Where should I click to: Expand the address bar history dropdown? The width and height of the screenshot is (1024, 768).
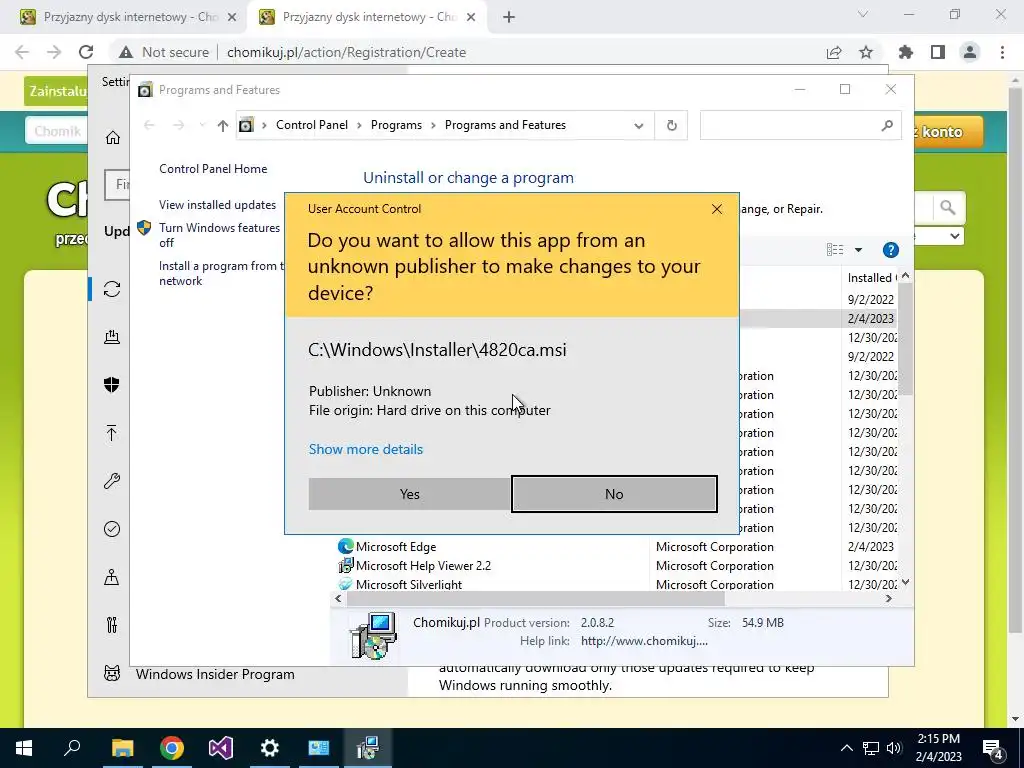point(639,125)
